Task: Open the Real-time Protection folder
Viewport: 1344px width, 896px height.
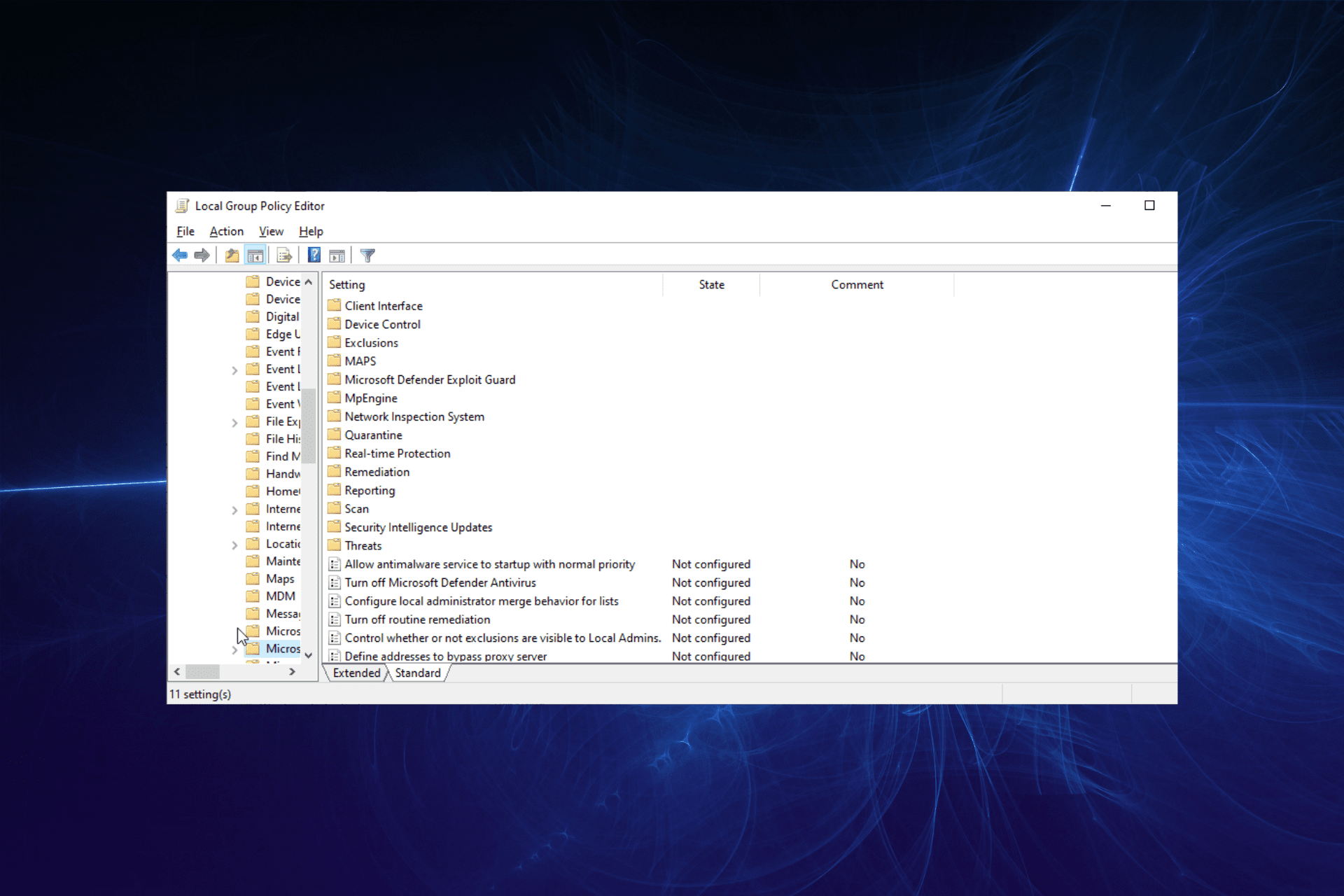Action: pyautogui.click(x=397, y=454)
